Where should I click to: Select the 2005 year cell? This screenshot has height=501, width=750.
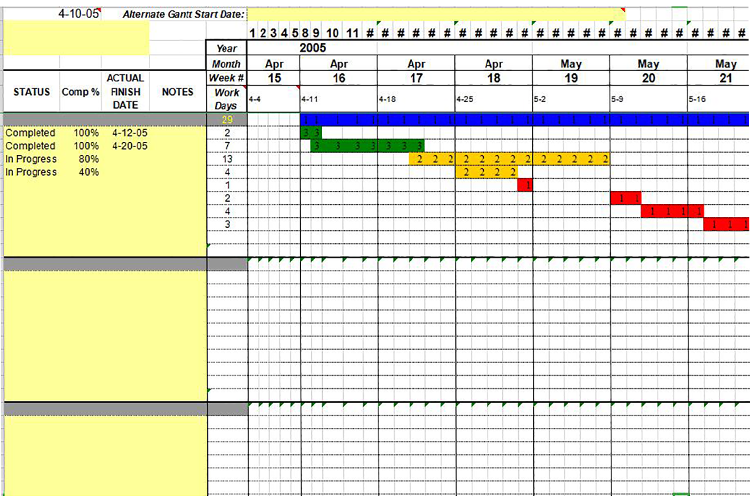coord(314,47)
